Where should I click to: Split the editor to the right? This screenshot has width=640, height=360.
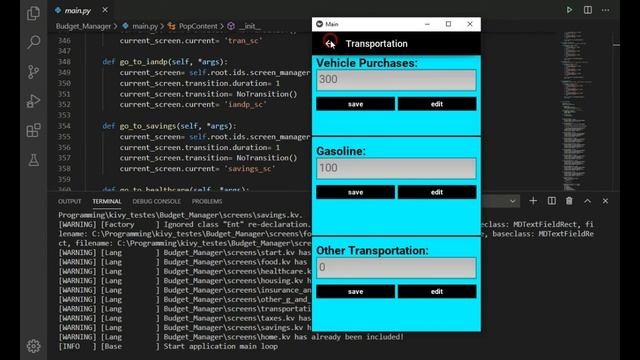(588, 10)
